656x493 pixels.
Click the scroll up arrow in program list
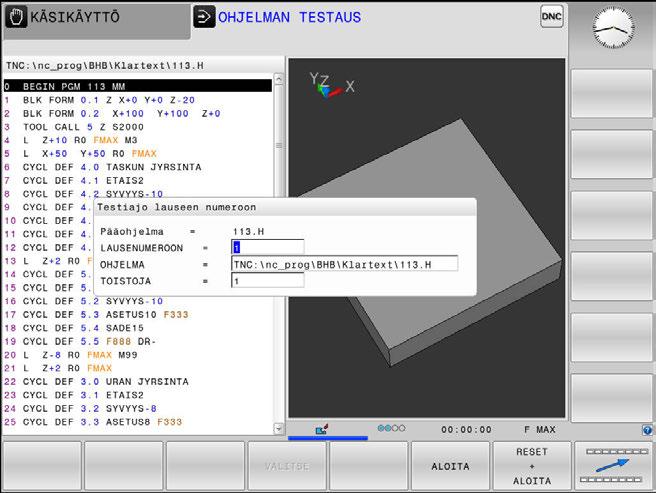278,79
